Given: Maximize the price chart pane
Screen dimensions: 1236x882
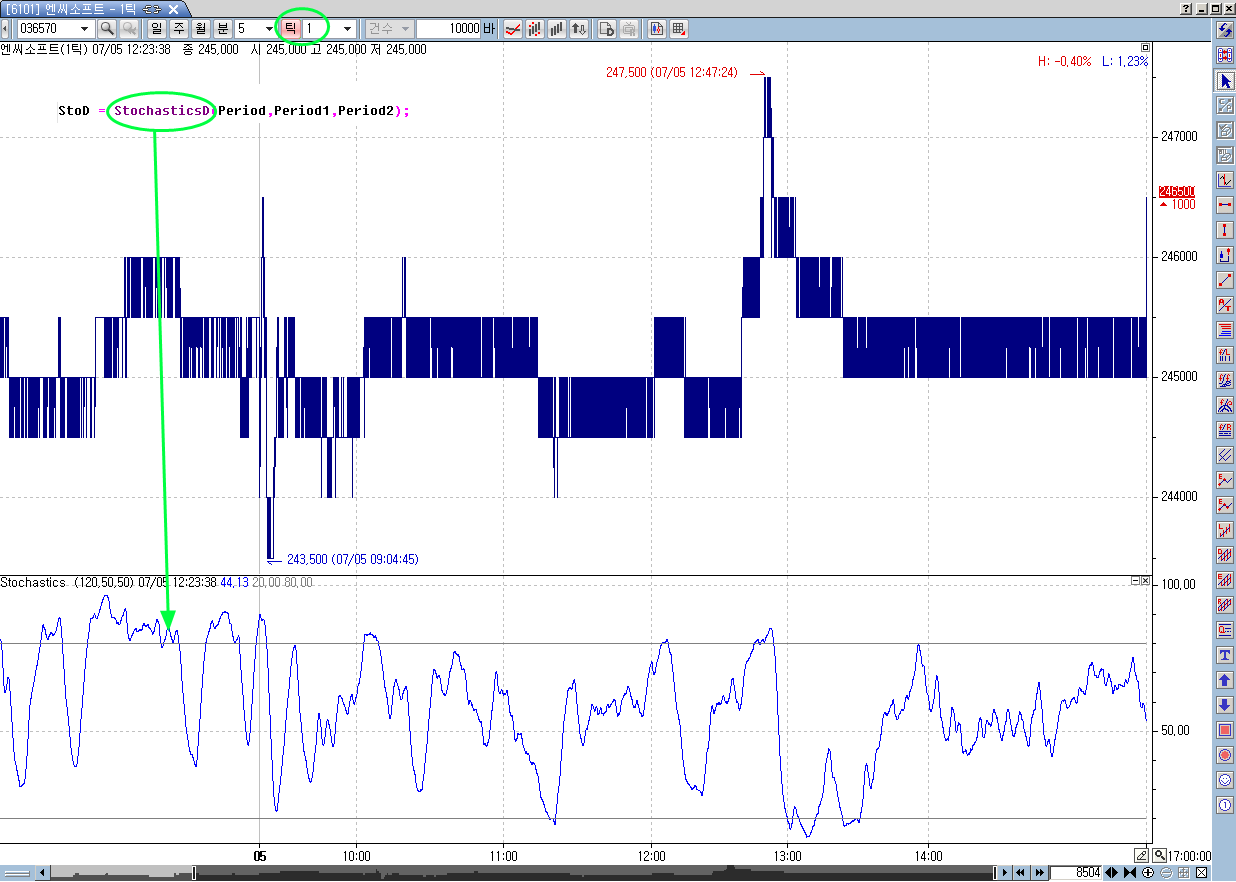Looking at the screenshot, I should point(1146,47).
